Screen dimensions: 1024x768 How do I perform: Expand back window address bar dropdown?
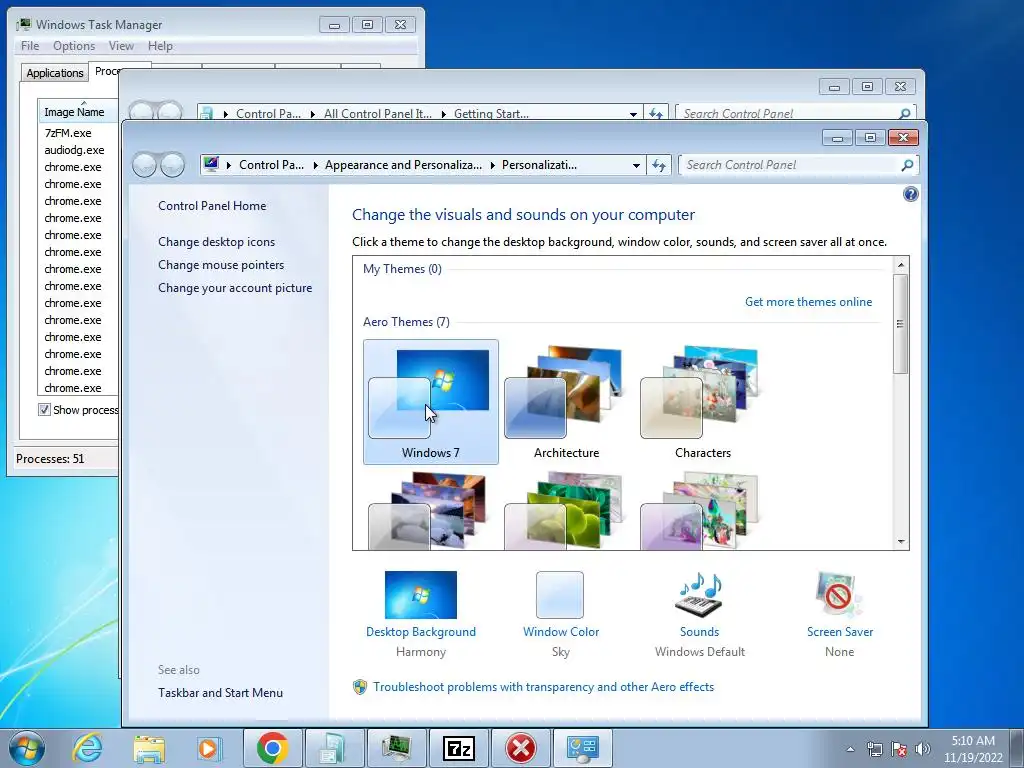633,114
